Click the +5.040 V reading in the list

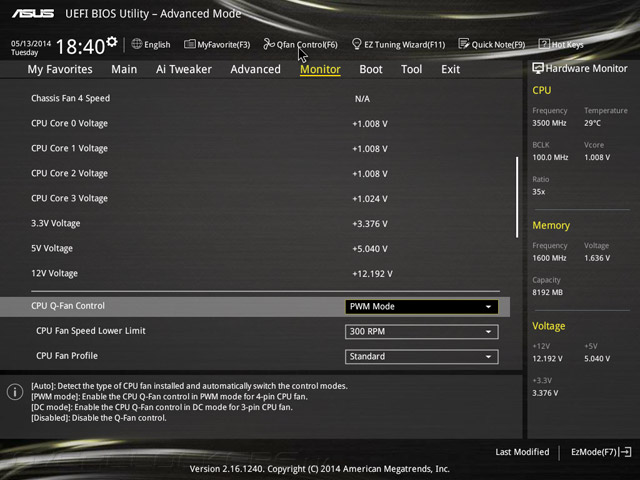coord(370,249)
